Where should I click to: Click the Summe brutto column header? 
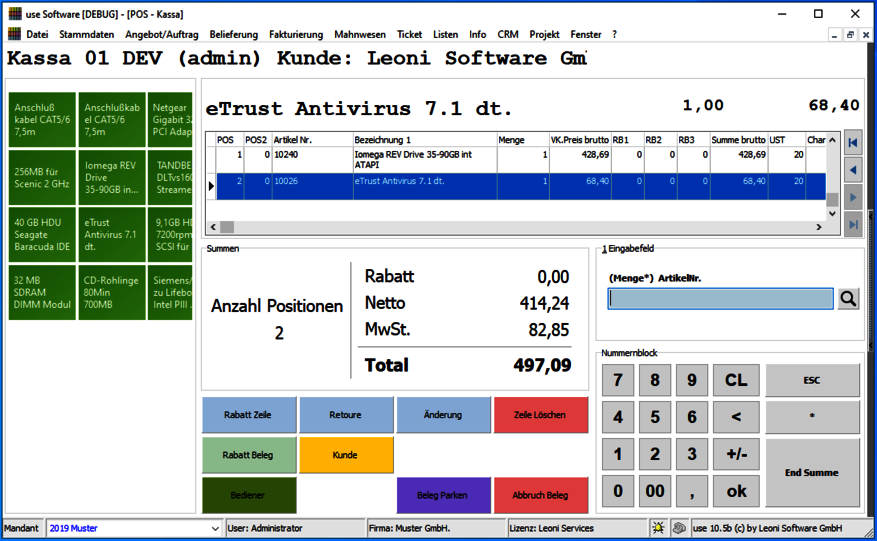738,140
